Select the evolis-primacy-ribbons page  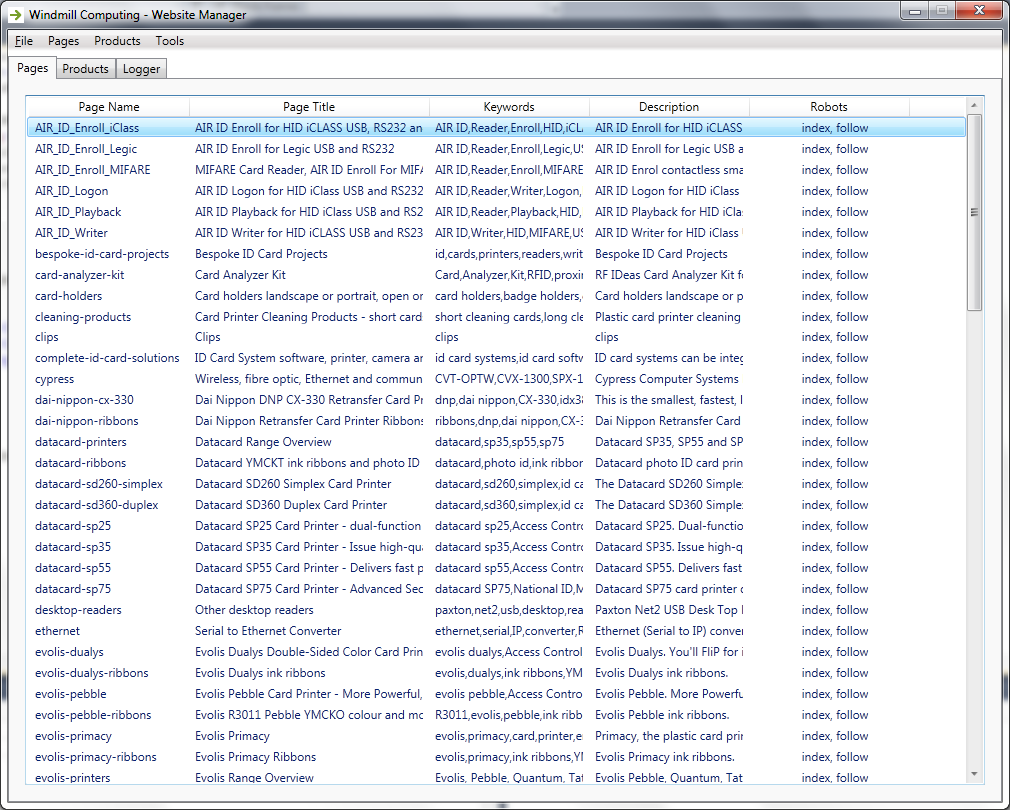[x=96, y=757]
